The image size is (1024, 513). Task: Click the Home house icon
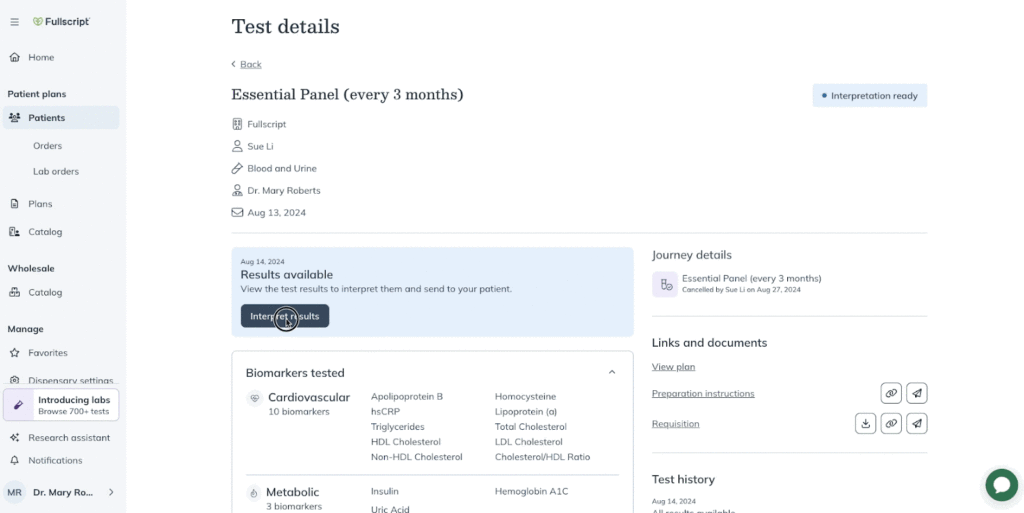[x=14, y=57]
